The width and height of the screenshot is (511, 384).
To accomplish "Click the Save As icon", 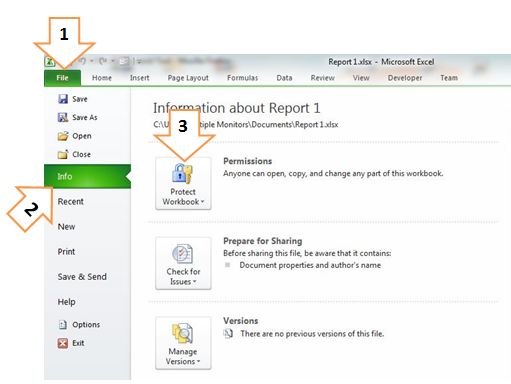I will point(63,117).
